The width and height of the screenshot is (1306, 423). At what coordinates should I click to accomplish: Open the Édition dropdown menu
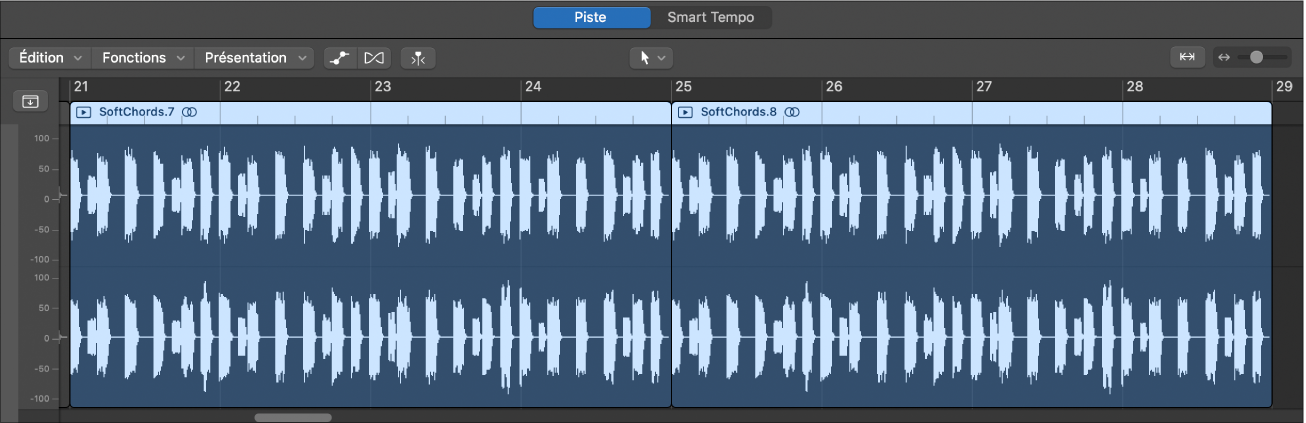pyautogui.click(x=49, y=58)
